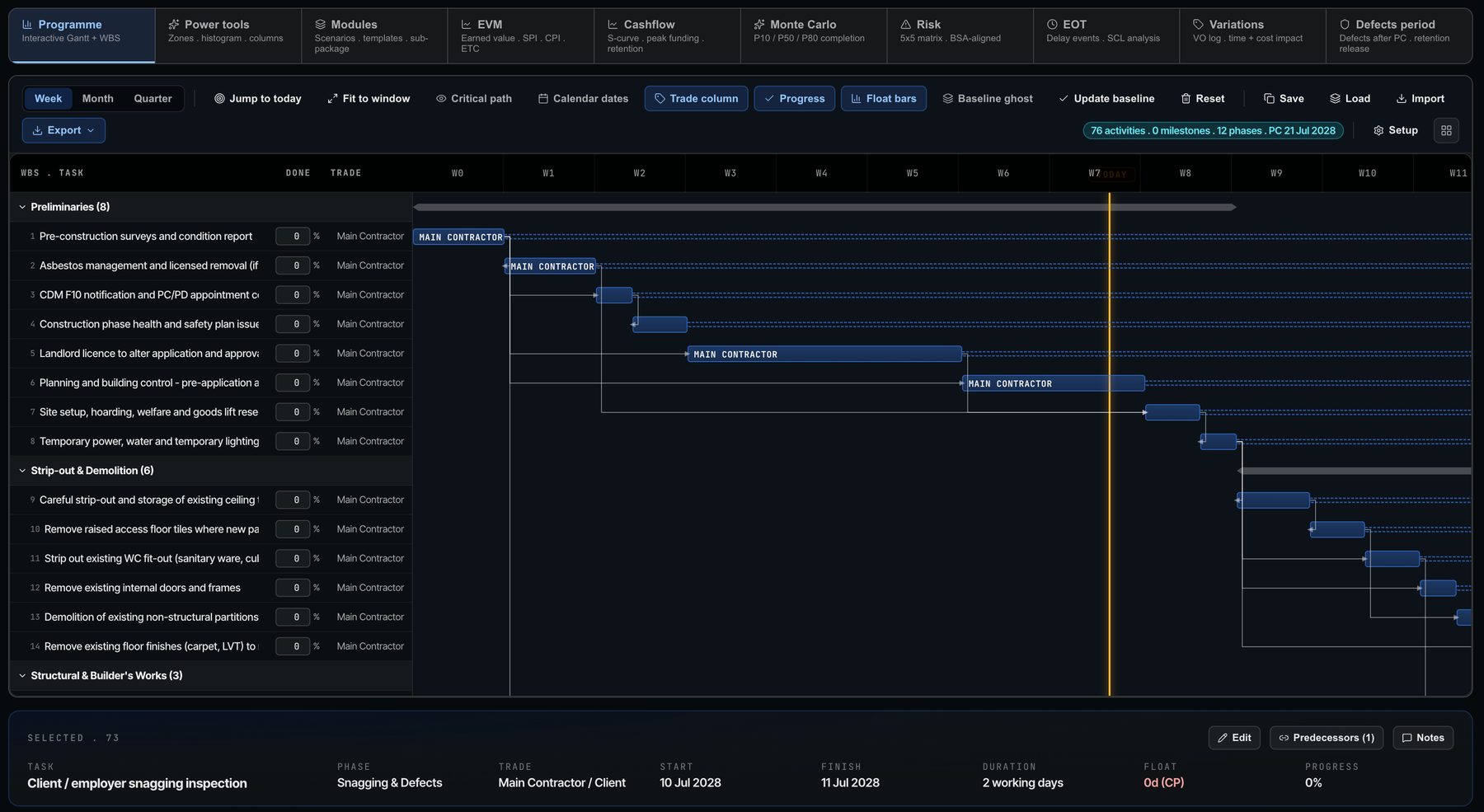Collapse the Preliminaries (8) group
Screen dimensions: 1484x812
(22, 207)
